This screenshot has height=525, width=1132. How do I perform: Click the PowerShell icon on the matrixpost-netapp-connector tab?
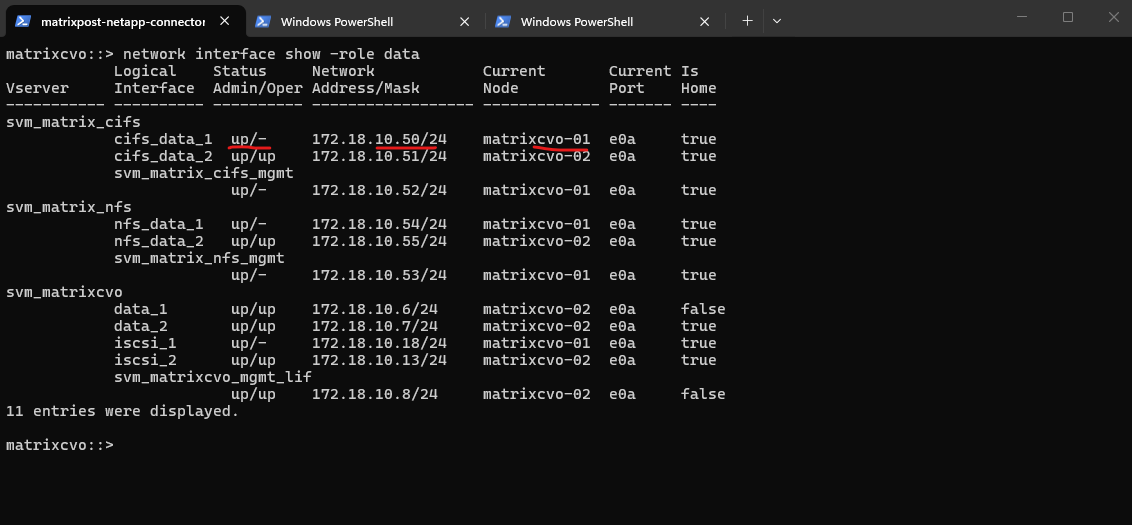pos(22,21)
